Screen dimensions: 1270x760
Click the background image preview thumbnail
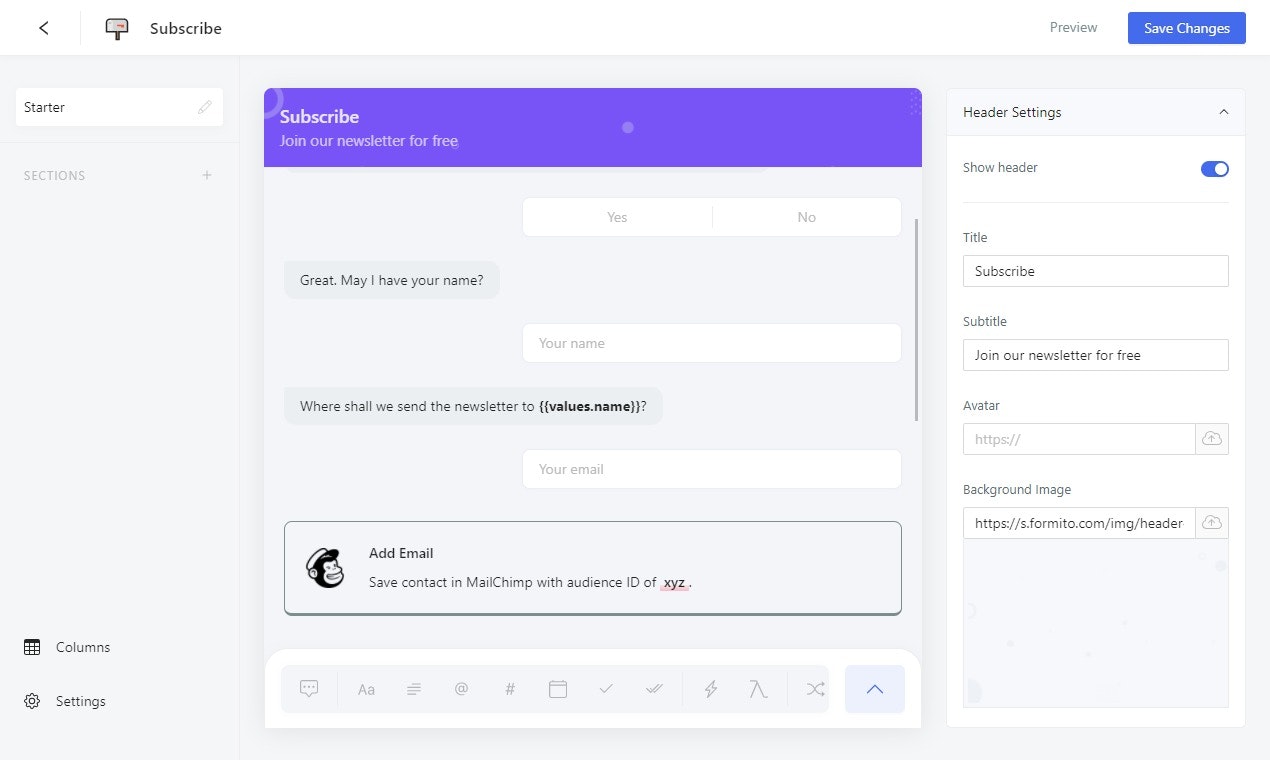[x=1096, y=623]
